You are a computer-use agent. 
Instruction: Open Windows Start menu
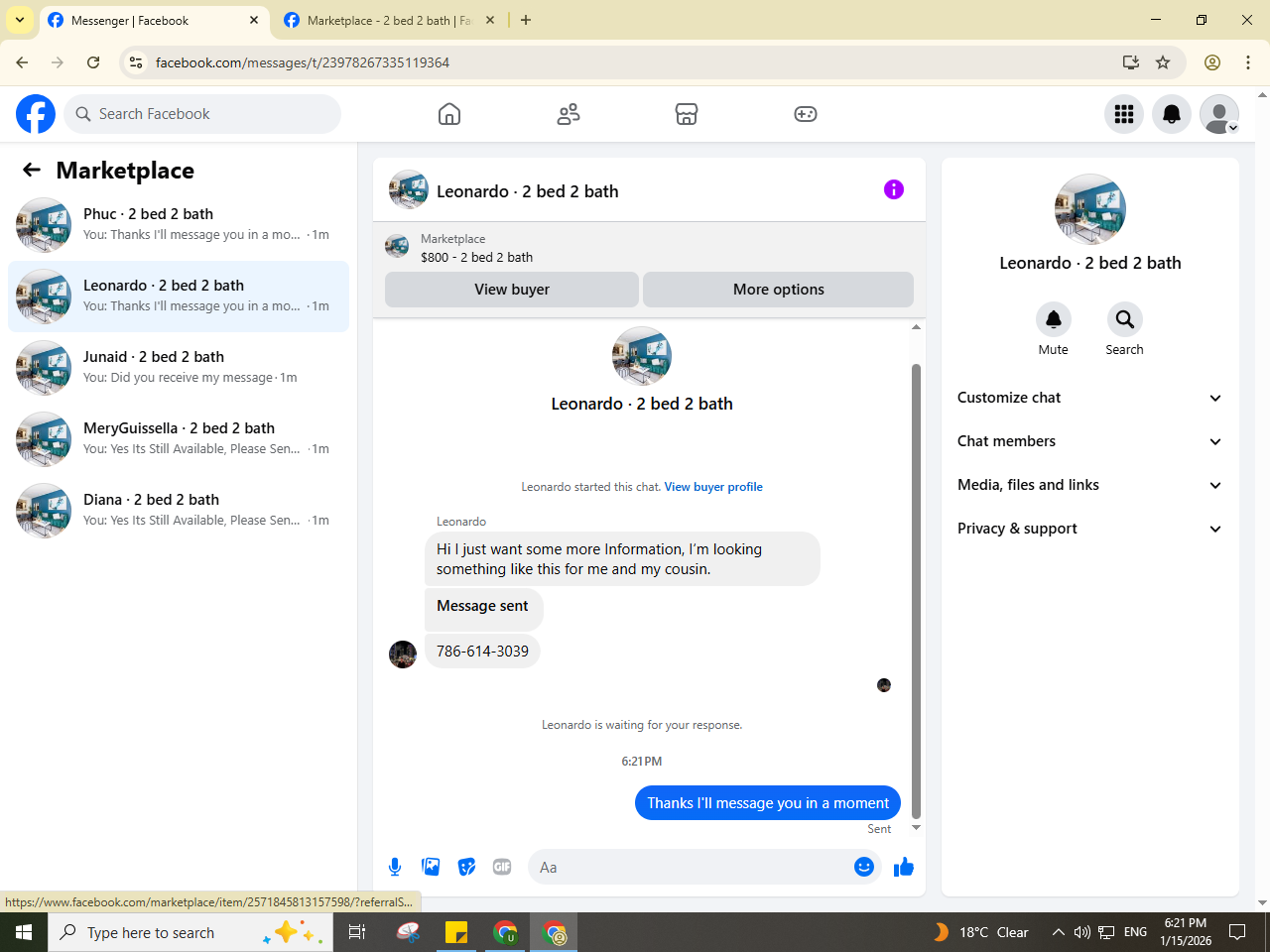pos(24,932)
